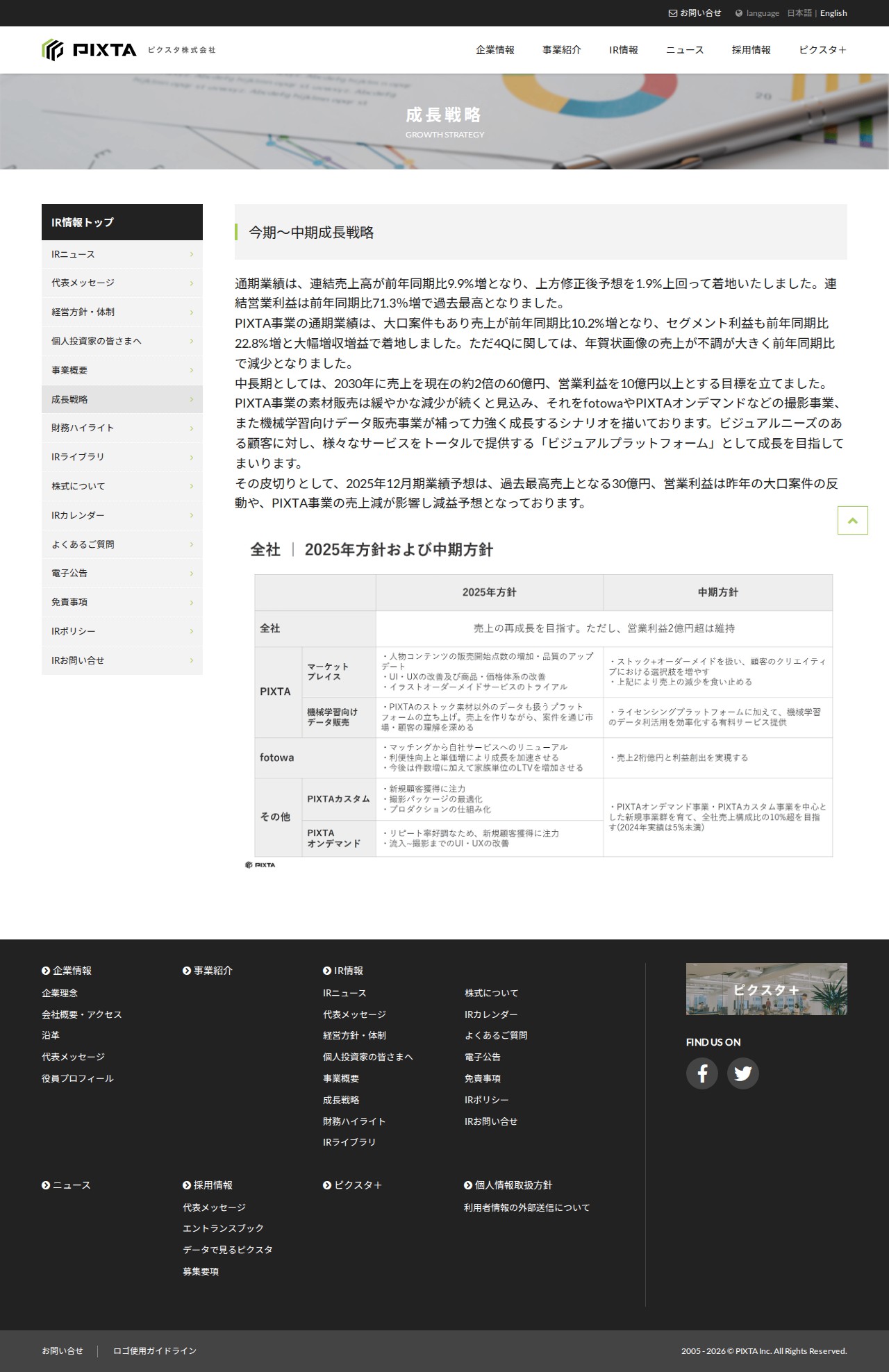Viewport: 889px width, 1372px height.
Task: Open 会社概要・アクセス footer link
Action: [82, 1015]
